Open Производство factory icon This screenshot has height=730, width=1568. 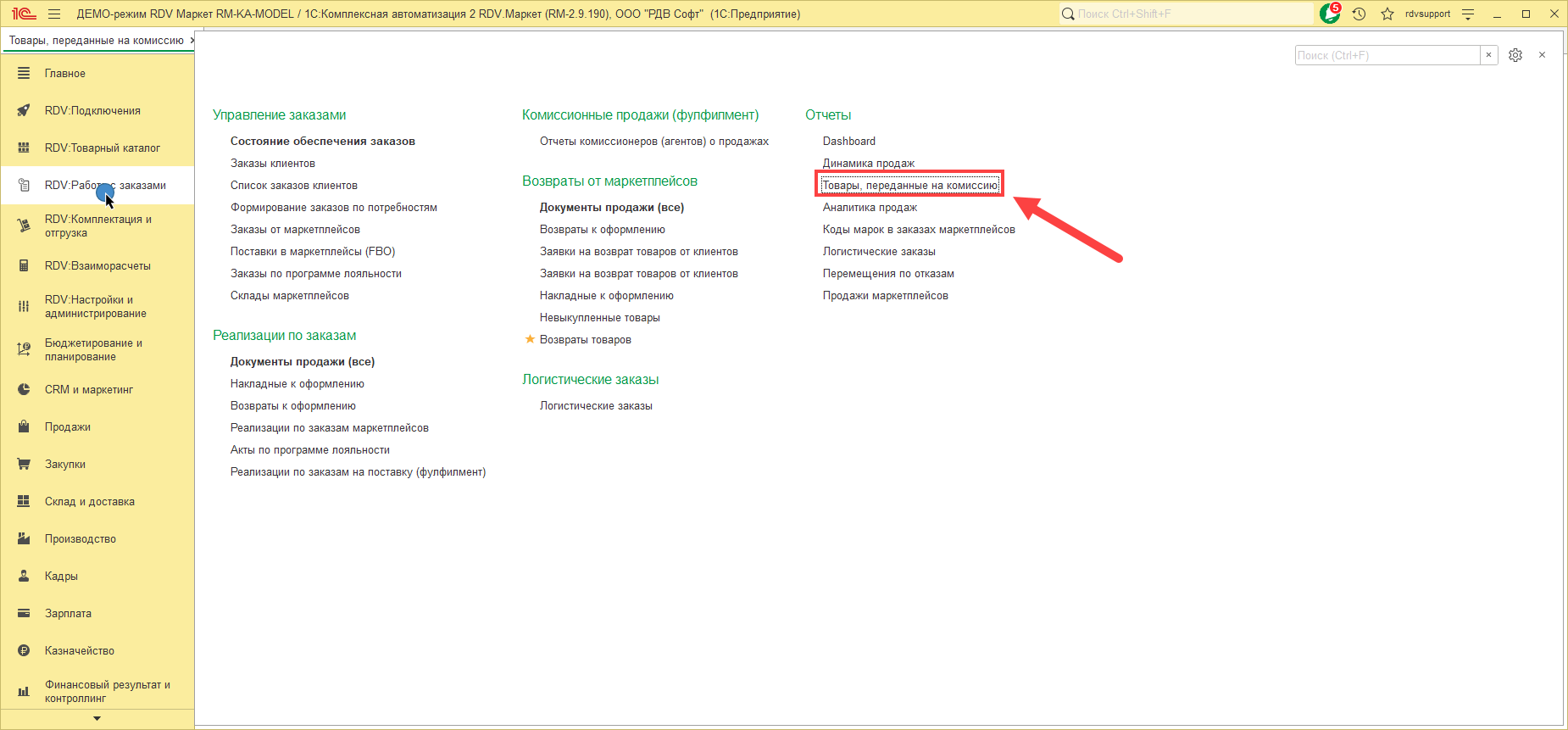24,539
